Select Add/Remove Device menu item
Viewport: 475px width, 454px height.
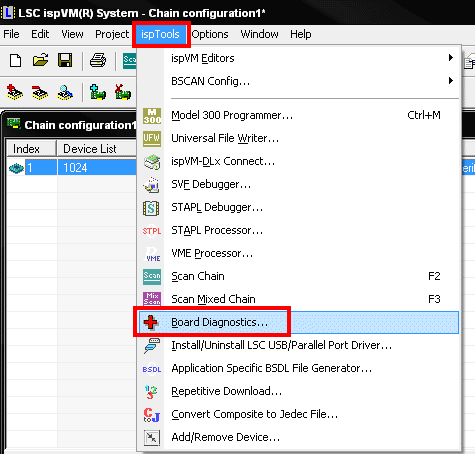point(299,437)
